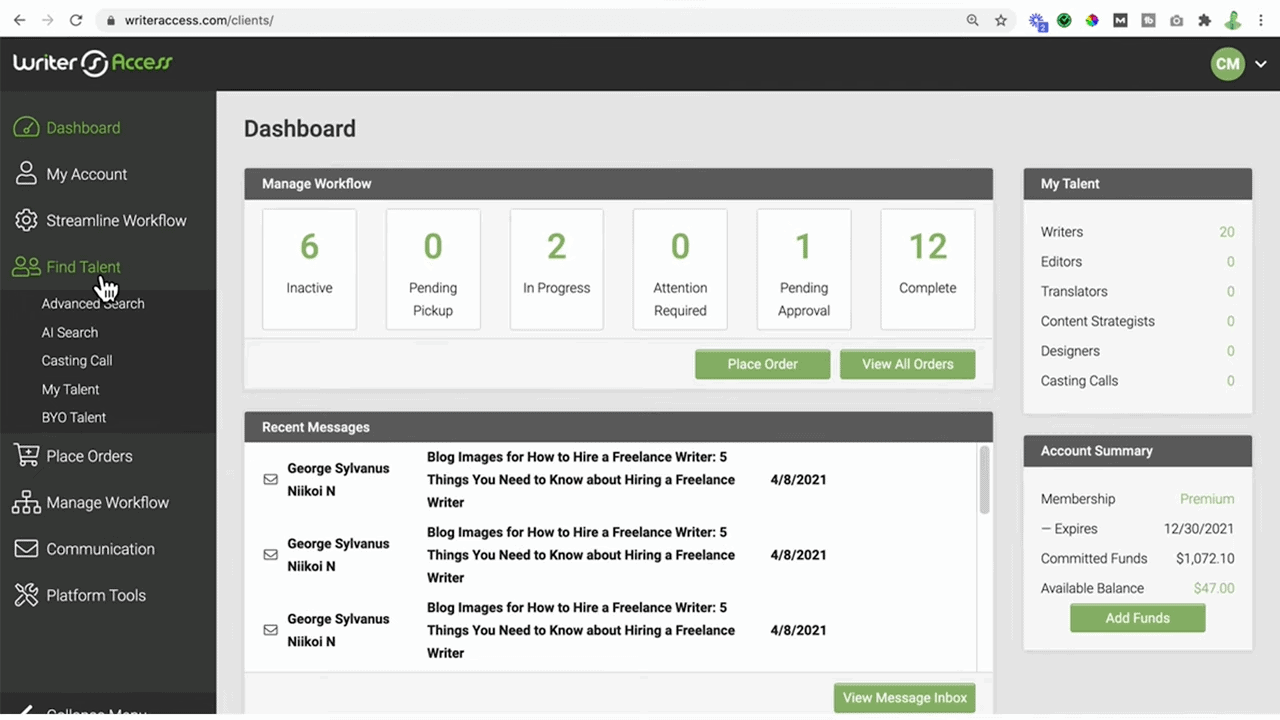1280x720 pixels.
Task: Open the 0 Pending Pickup card
Action: [433, 269]
